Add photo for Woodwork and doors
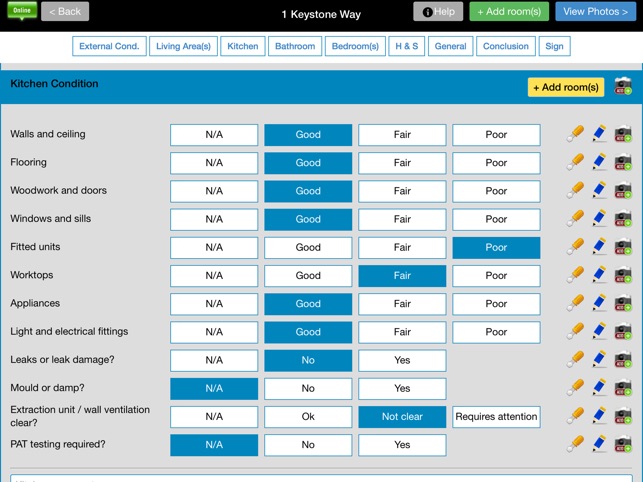This screenshot has height=482, width=643. pos(623,191)
